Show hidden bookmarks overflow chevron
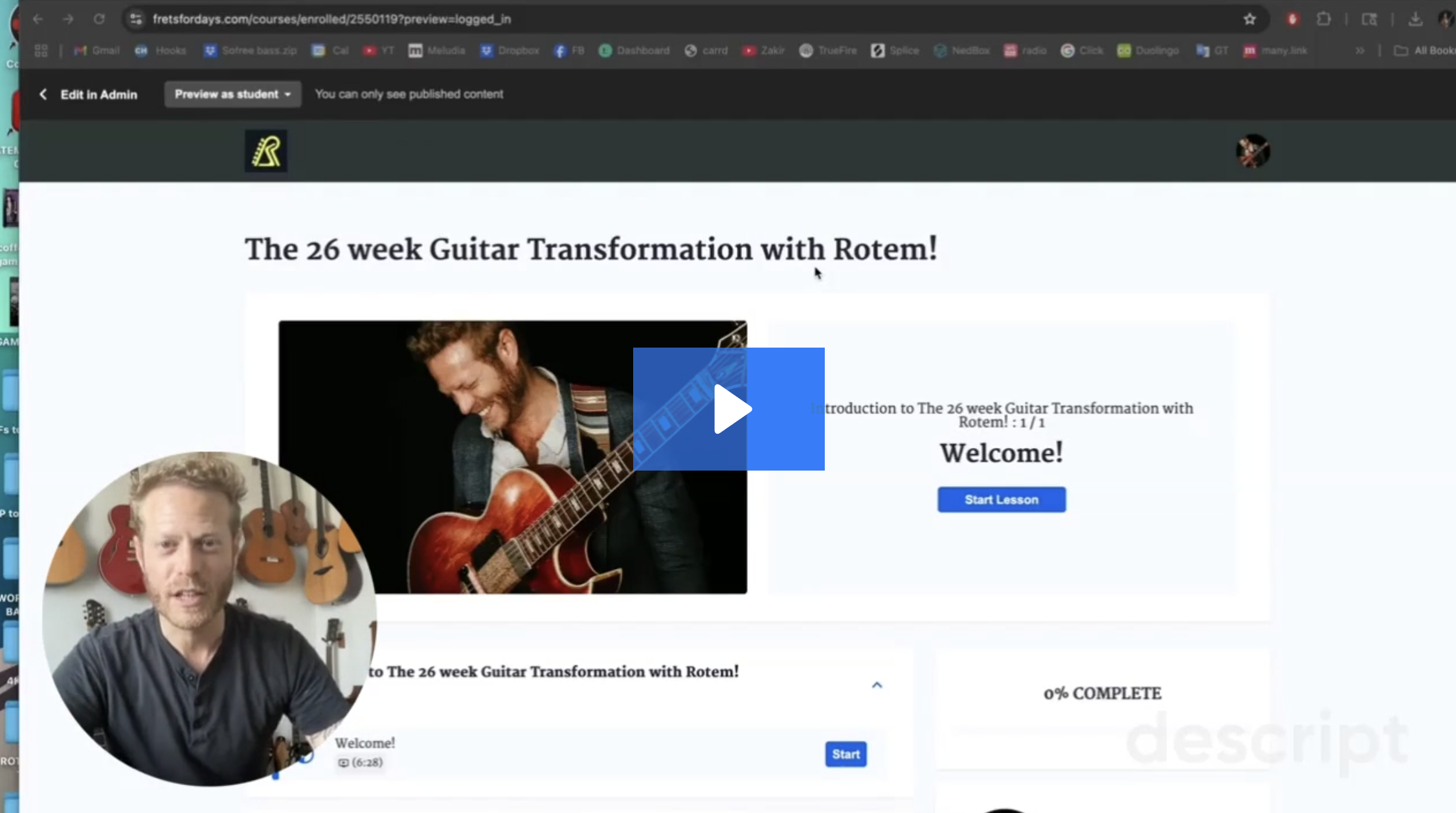The image size is (1456, 813). (x=1360, y=50)
